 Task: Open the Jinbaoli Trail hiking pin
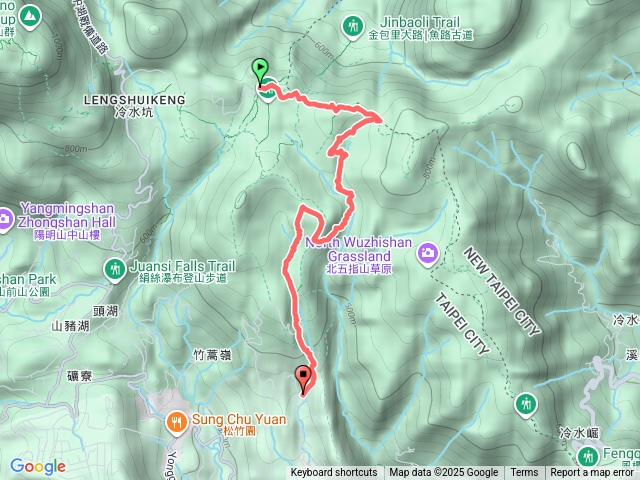coord(353,28)
